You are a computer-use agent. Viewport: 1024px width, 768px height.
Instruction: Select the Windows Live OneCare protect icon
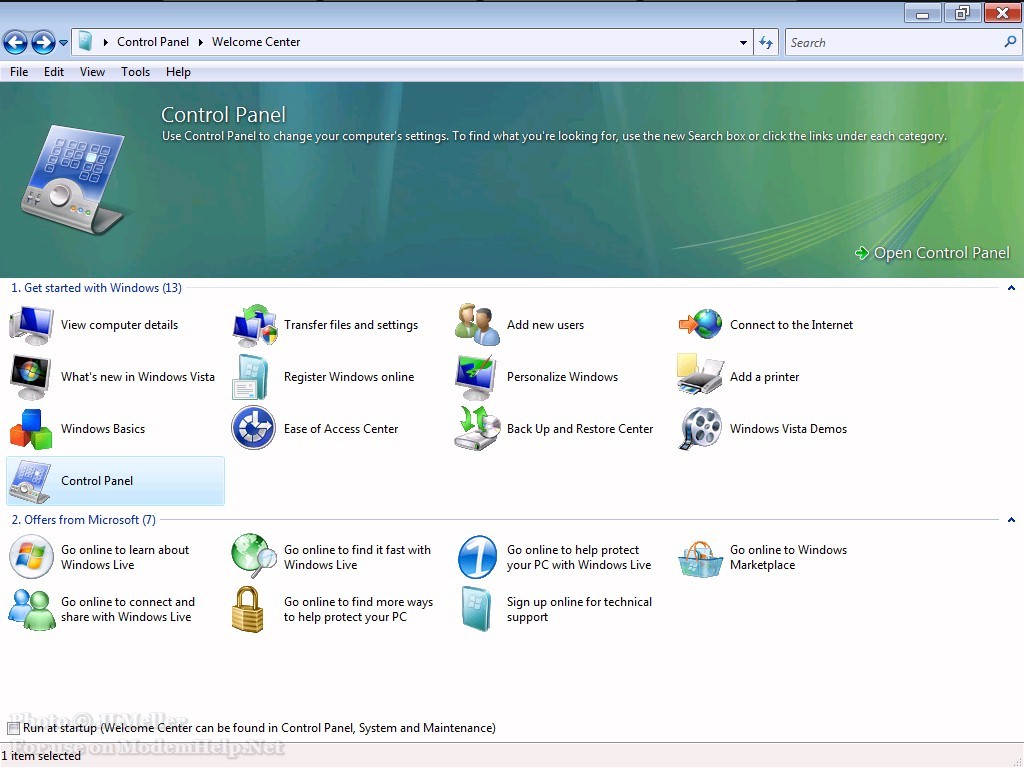[477, 557]
